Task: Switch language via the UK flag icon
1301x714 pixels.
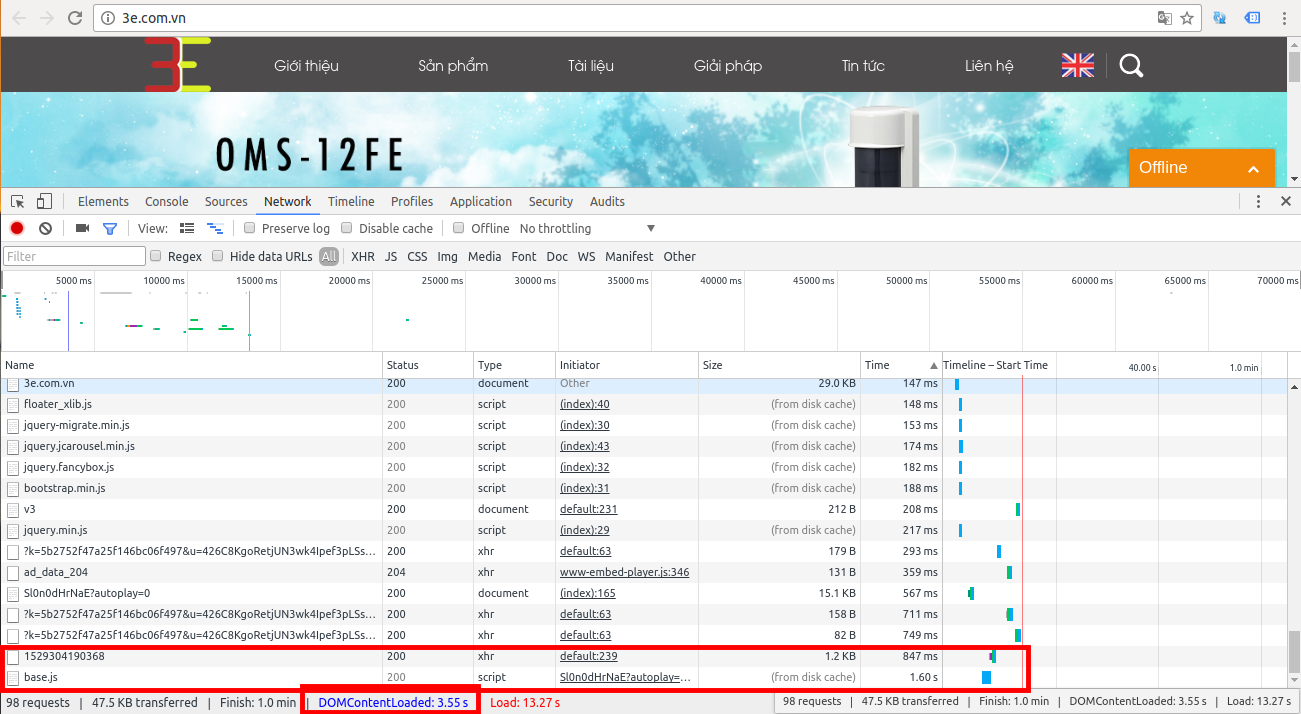Action: click(1078, 66)
